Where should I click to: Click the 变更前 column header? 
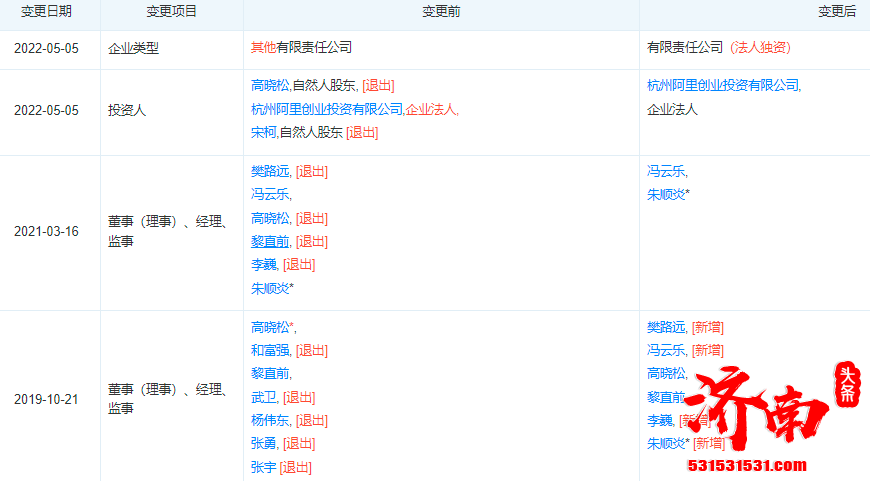coord(441,12)
